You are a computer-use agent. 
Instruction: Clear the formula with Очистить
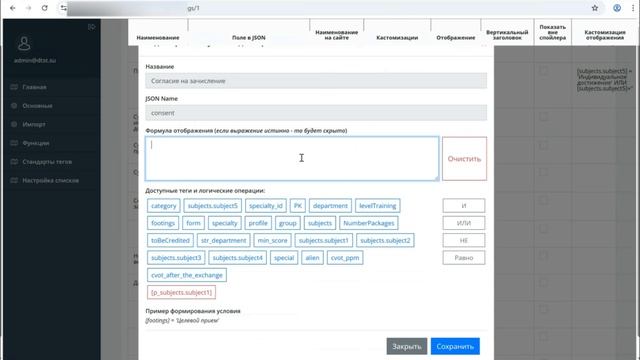(464, 159)
